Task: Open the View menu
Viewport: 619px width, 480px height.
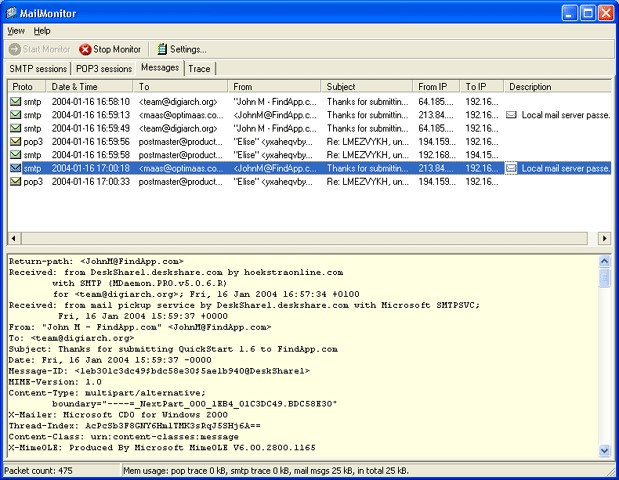Action: coord(16,31)
